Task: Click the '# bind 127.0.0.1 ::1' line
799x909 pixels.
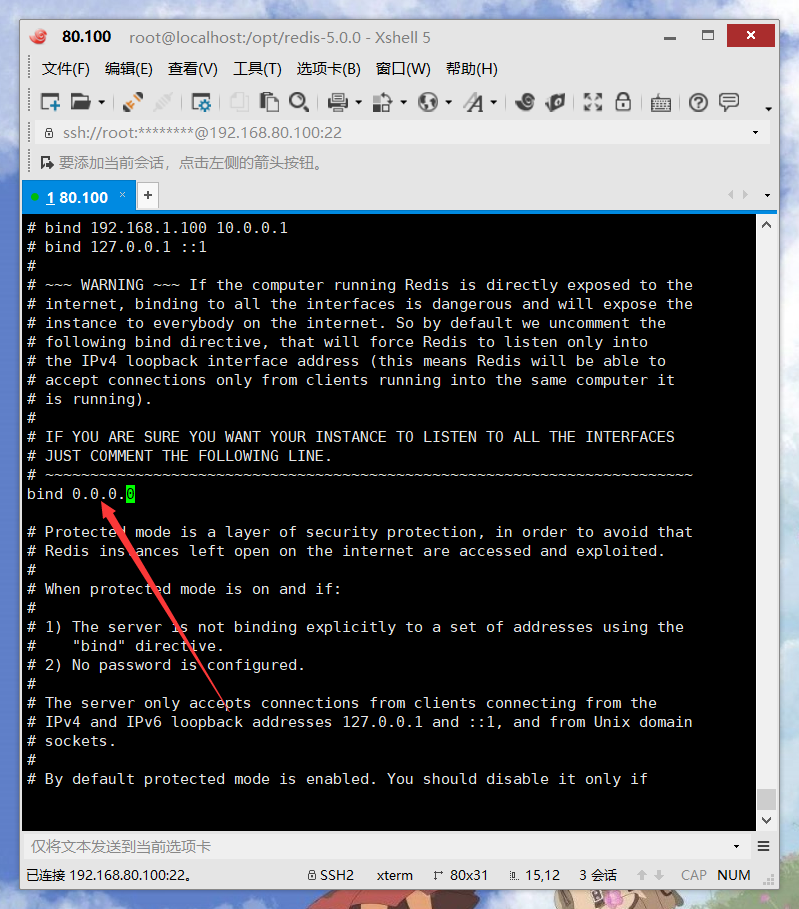Action: [x=117, y=247]
